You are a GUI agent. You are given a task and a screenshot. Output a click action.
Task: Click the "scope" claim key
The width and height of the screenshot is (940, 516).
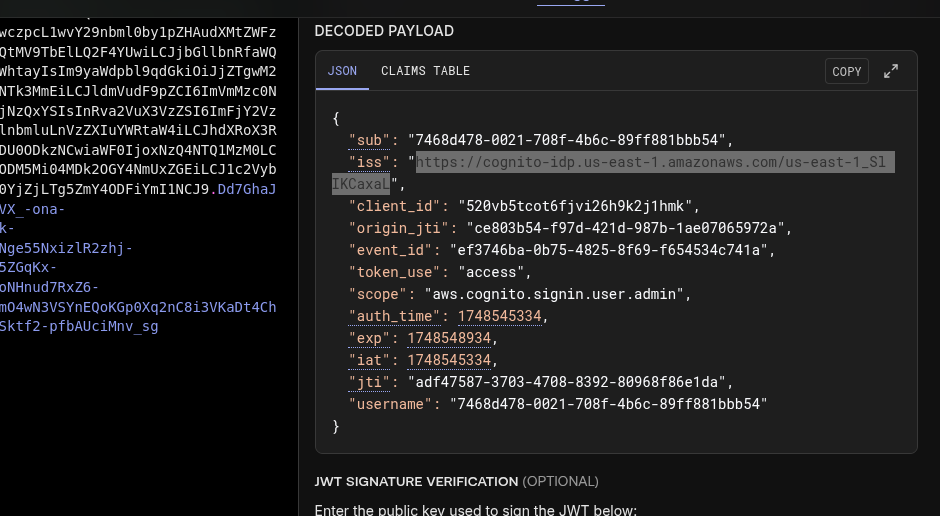[382, 294]
